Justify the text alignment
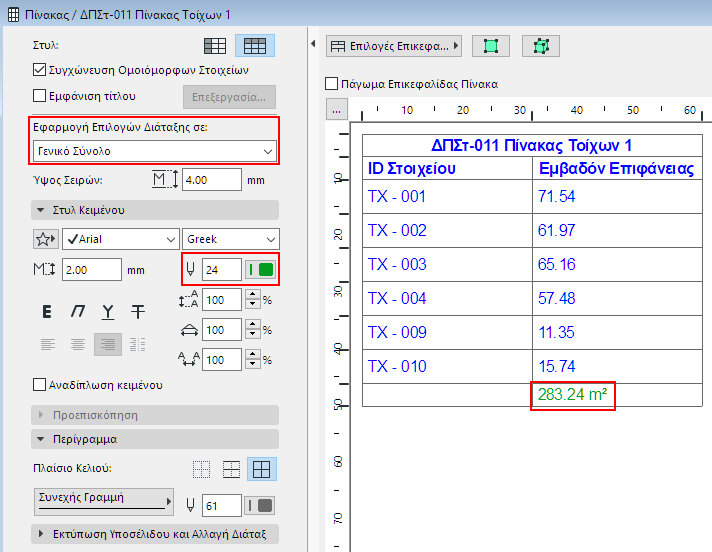The width and height of the screenshot is (712, 552). (138, 345)
